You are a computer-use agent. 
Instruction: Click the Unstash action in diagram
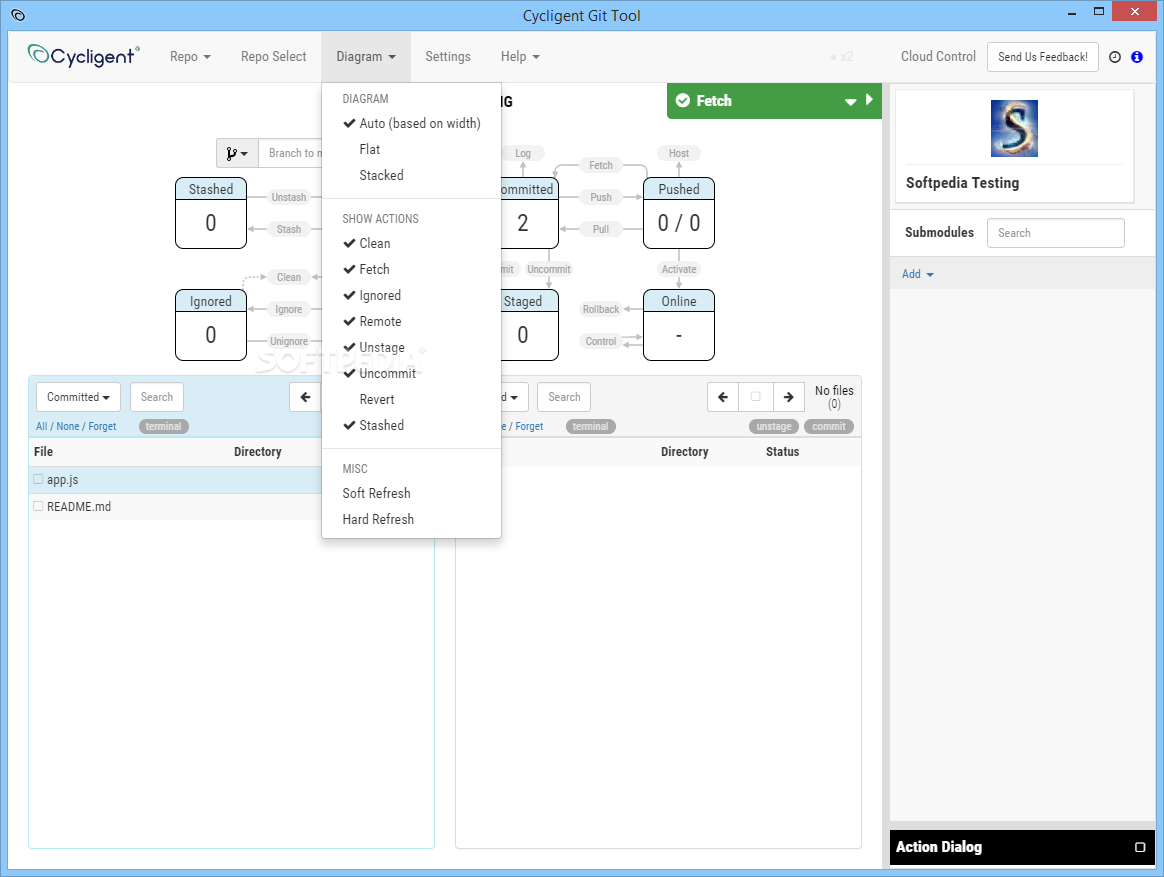coord(289,197)
